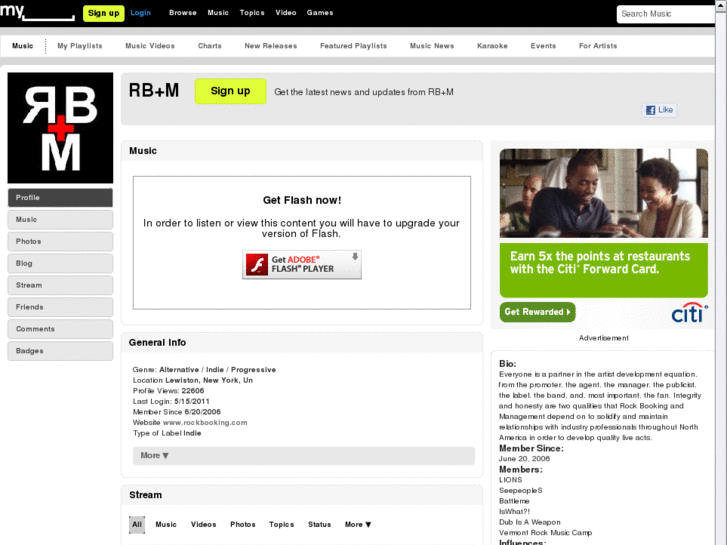727x545 pixels.
Task: Select Music in the left sidebar
Action: tap(60, 219)
